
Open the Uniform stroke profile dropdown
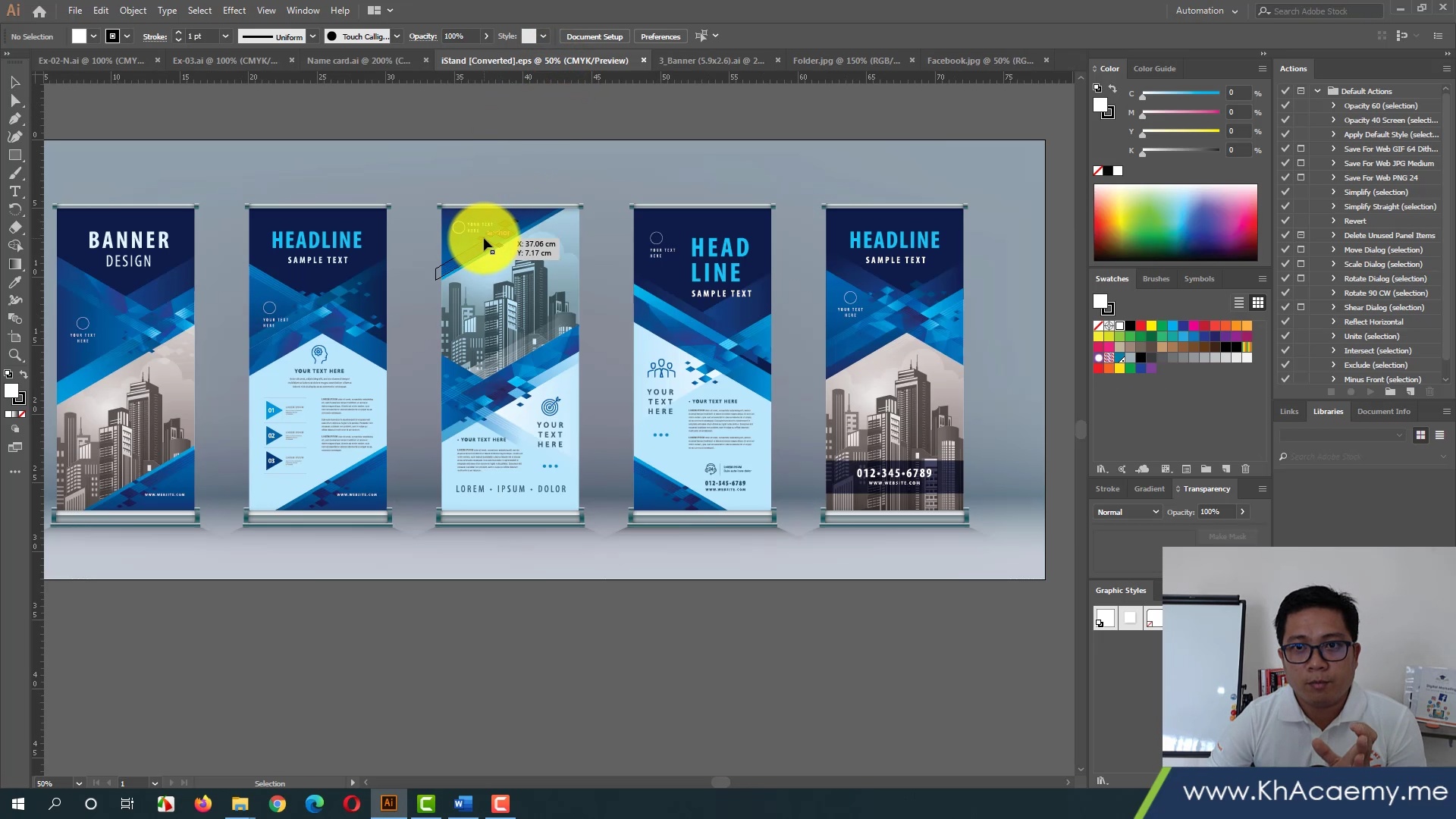pyautogui.click(x=312, y=36)
